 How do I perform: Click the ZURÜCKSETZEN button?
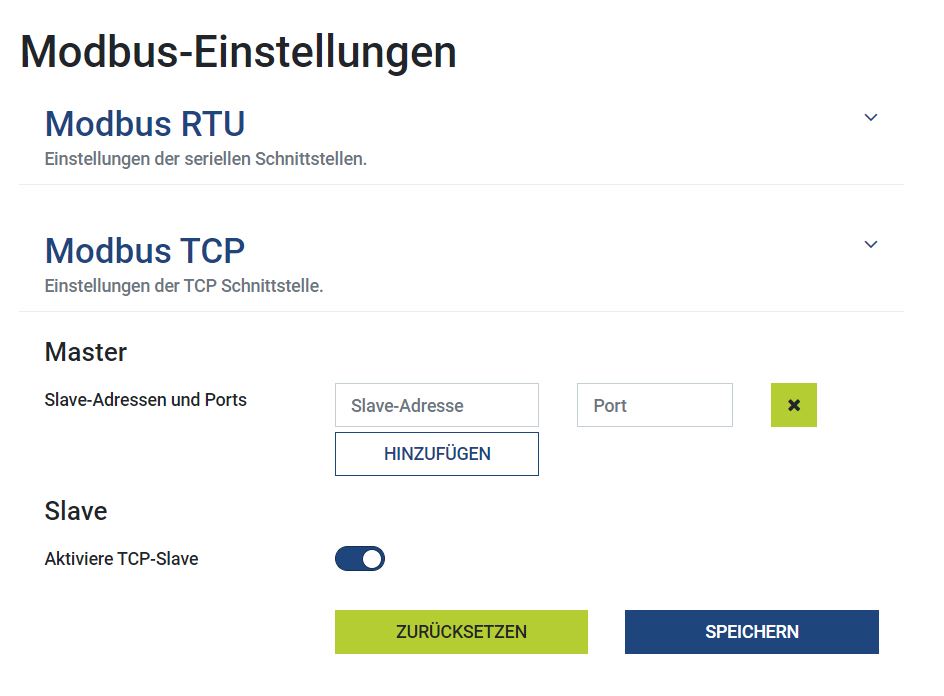tap(461, 632)
